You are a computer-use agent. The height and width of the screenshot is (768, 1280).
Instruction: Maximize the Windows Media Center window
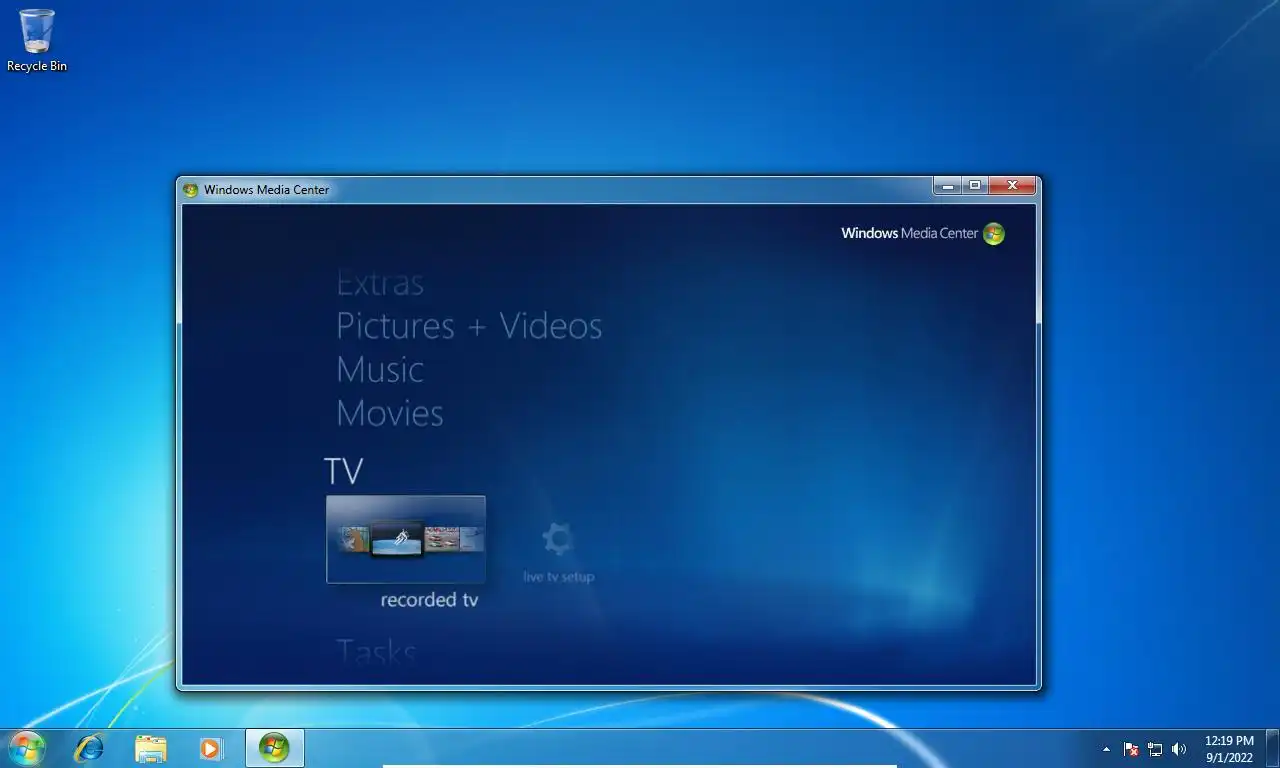[974, 186]
